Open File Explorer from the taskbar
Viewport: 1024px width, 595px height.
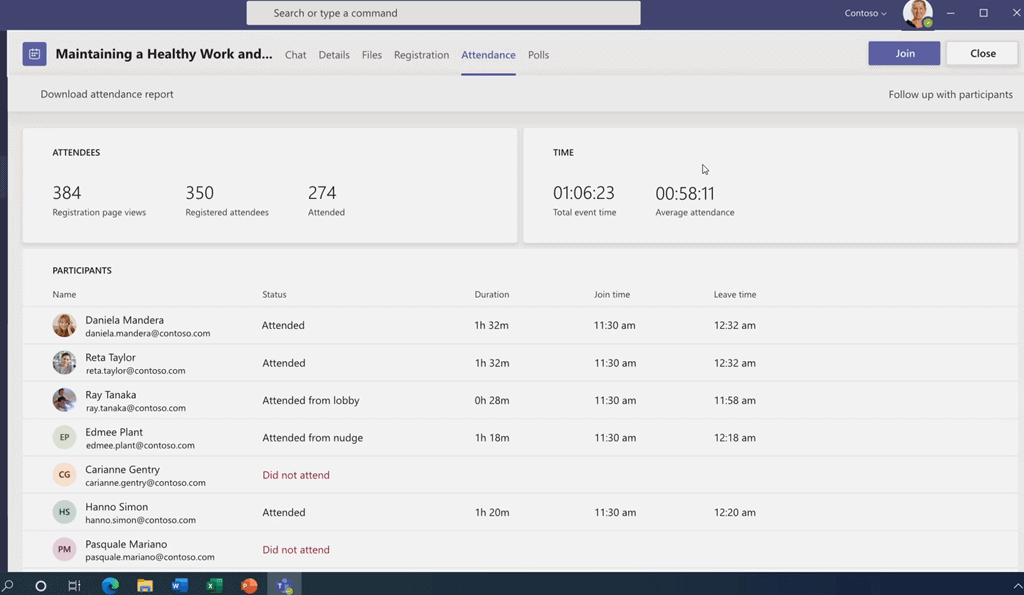pos(145,585)
